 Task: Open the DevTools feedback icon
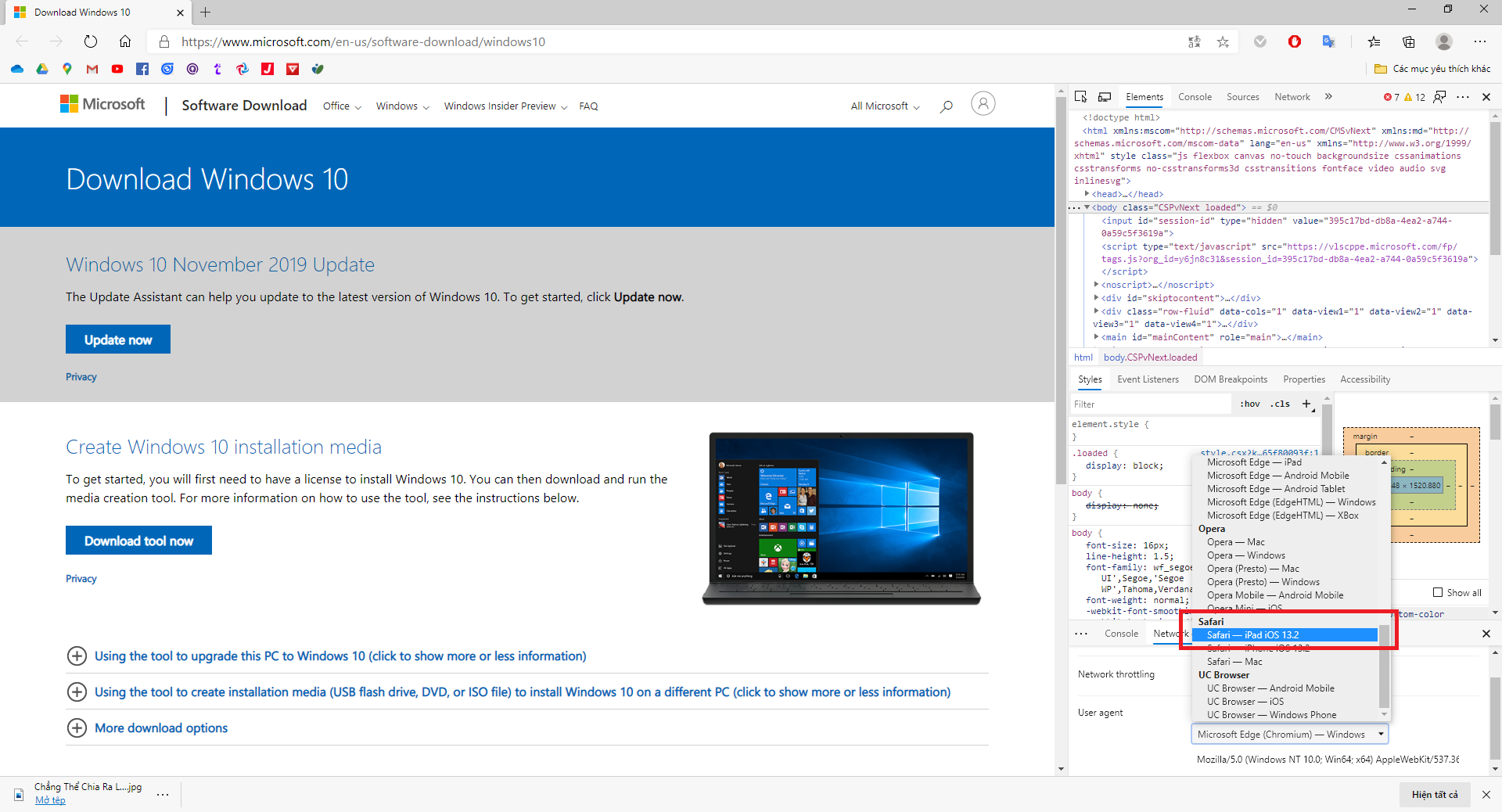1439,97
